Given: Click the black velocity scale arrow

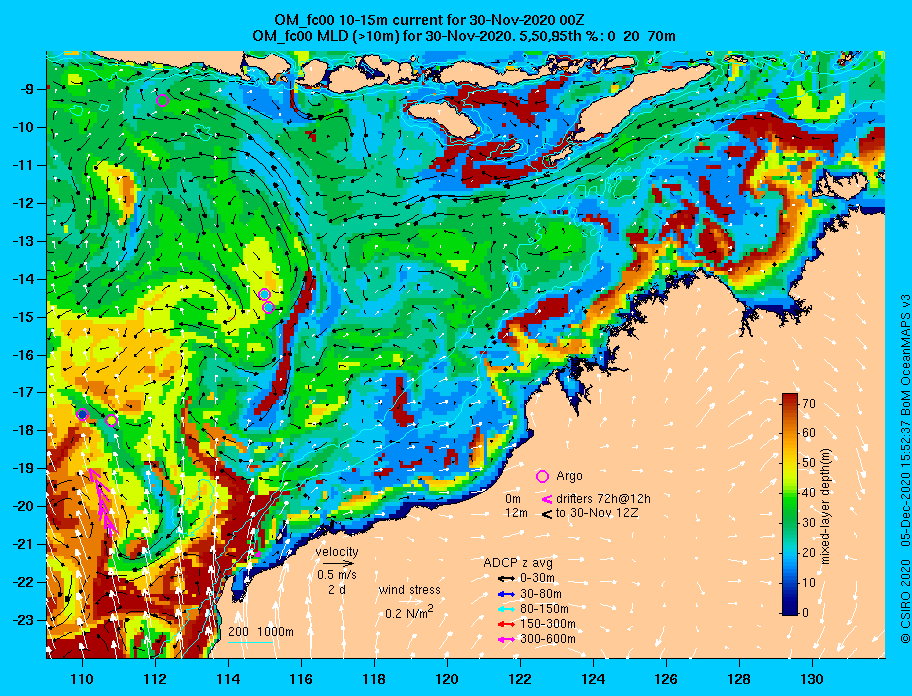Looking at the screenshot, I should [x=339, y=563].
